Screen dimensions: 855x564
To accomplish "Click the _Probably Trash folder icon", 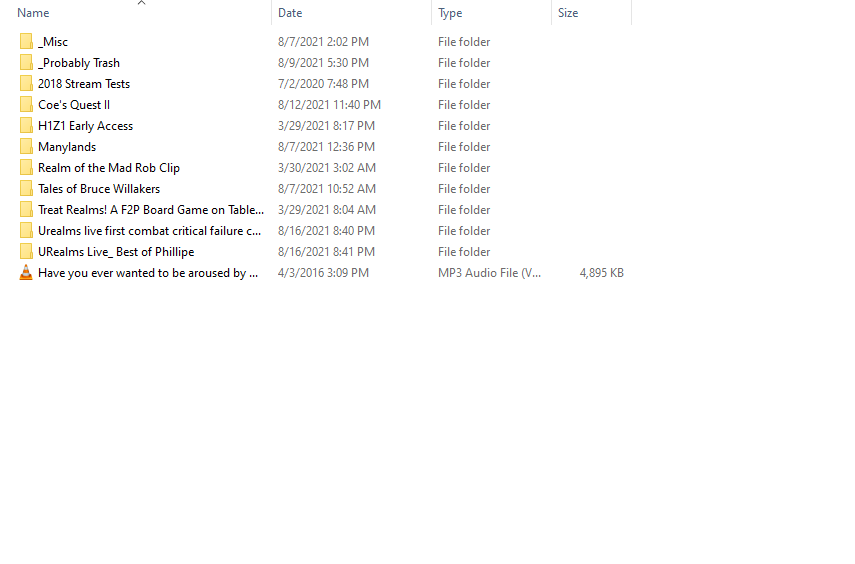I will 26,63.
